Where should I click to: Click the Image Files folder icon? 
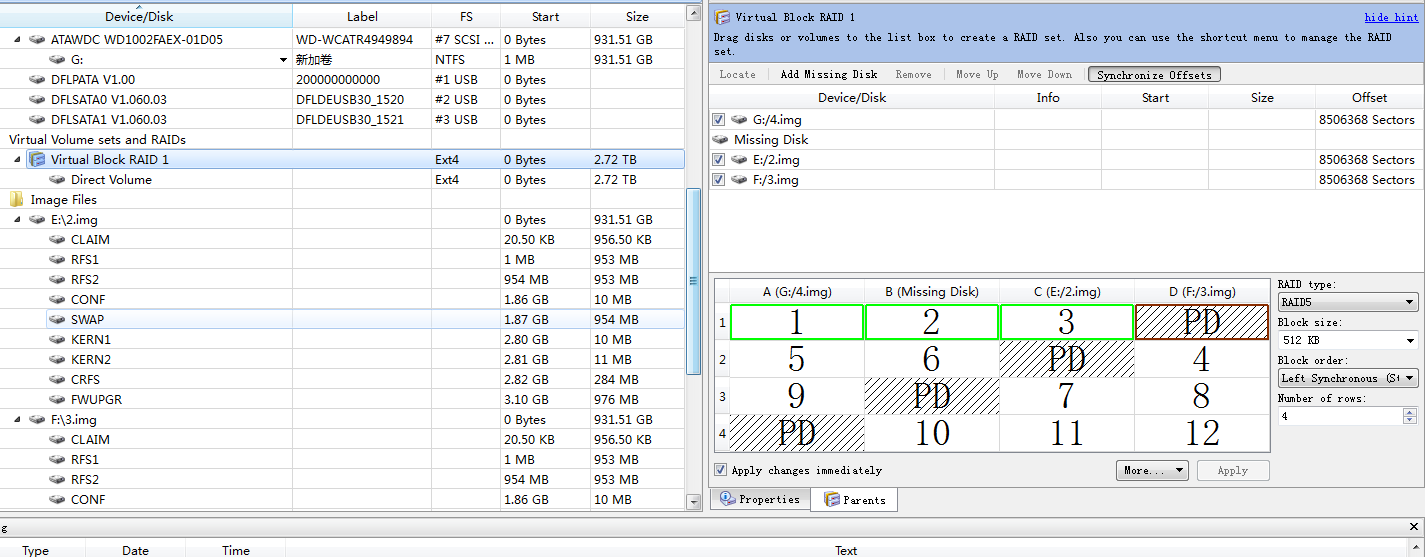17,200
